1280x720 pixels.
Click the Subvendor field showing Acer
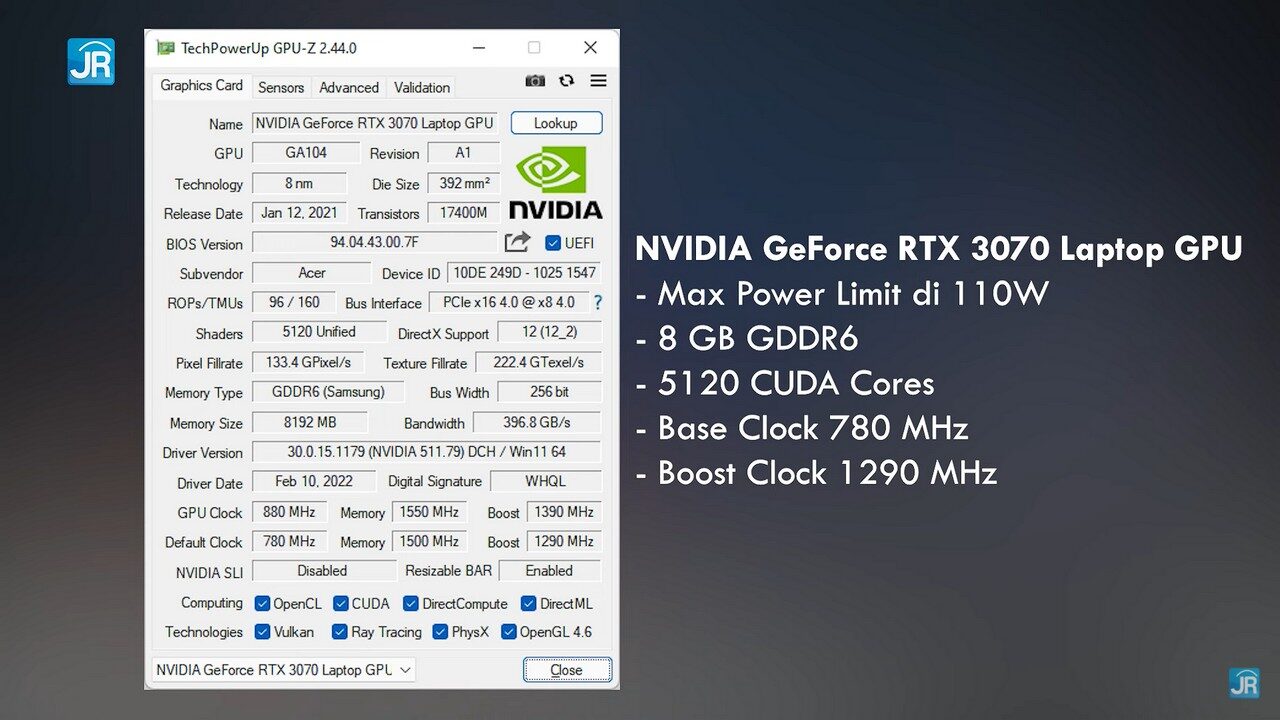pos(312,272)
